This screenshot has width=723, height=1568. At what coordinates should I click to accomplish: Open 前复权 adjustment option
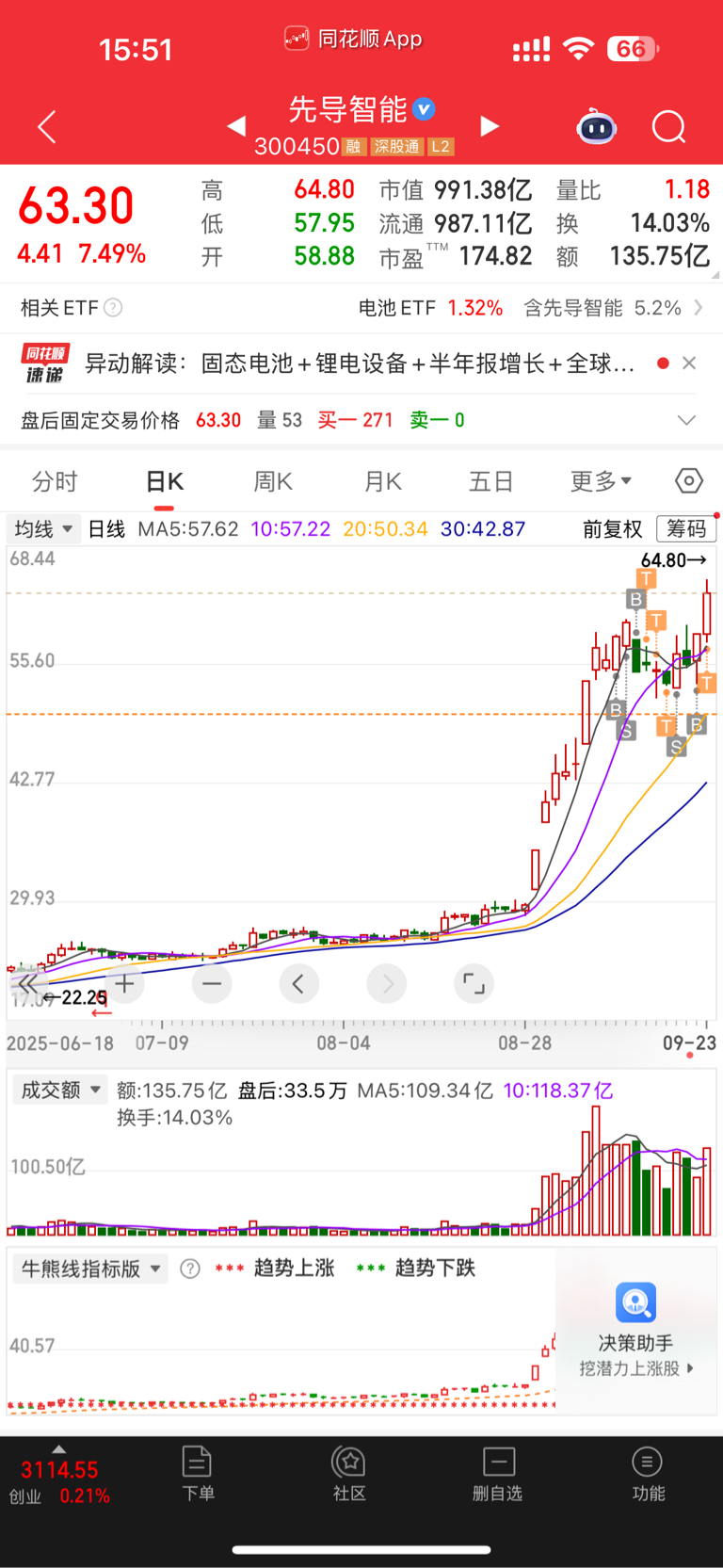(x=612, y=529)
